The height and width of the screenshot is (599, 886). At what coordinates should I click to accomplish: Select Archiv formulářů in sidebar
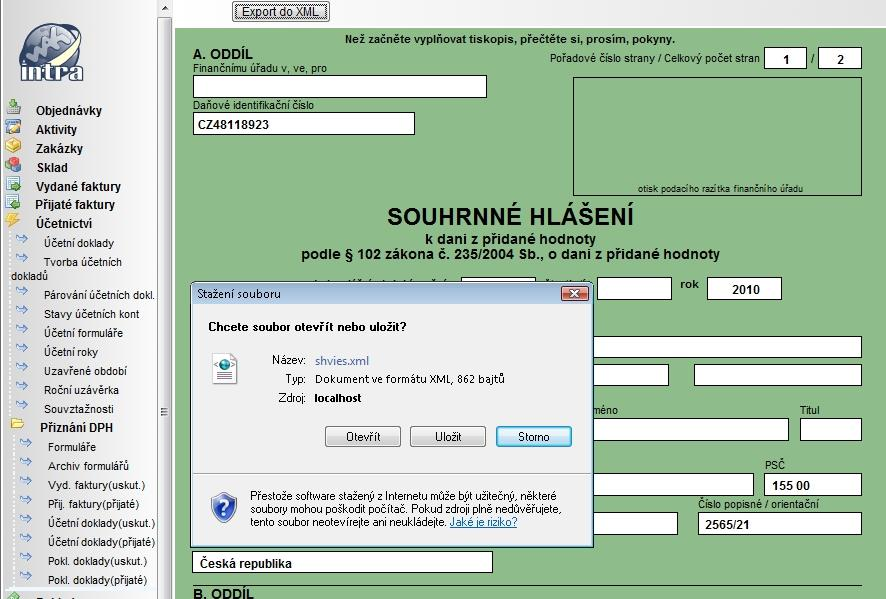click(88, 466)
